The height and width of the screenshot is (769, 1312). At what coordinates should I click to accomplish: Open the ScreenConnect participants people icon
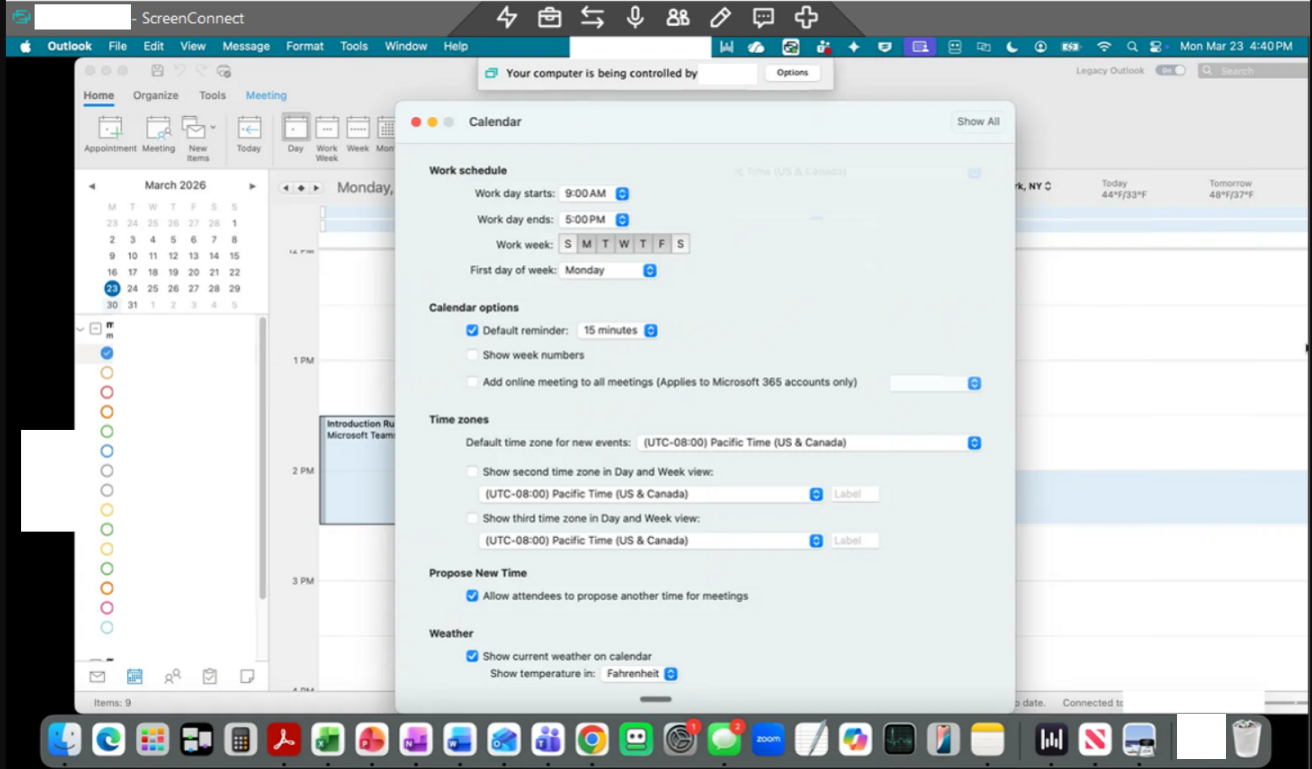coord(677,17)
